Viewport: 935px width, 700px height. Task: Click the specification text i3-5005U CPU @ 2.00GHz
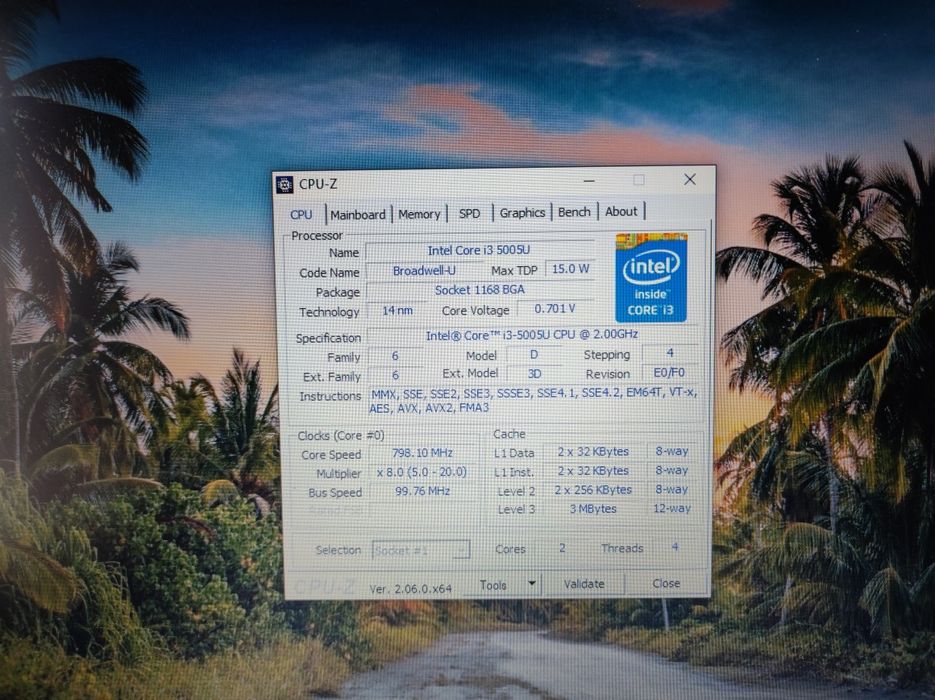[x=532, y=335]
